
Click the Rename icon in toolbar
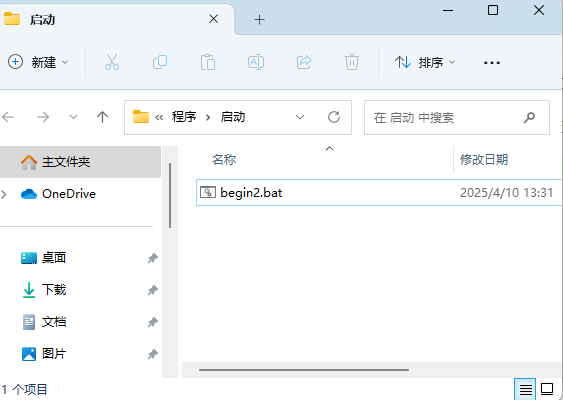coord(256,62)
